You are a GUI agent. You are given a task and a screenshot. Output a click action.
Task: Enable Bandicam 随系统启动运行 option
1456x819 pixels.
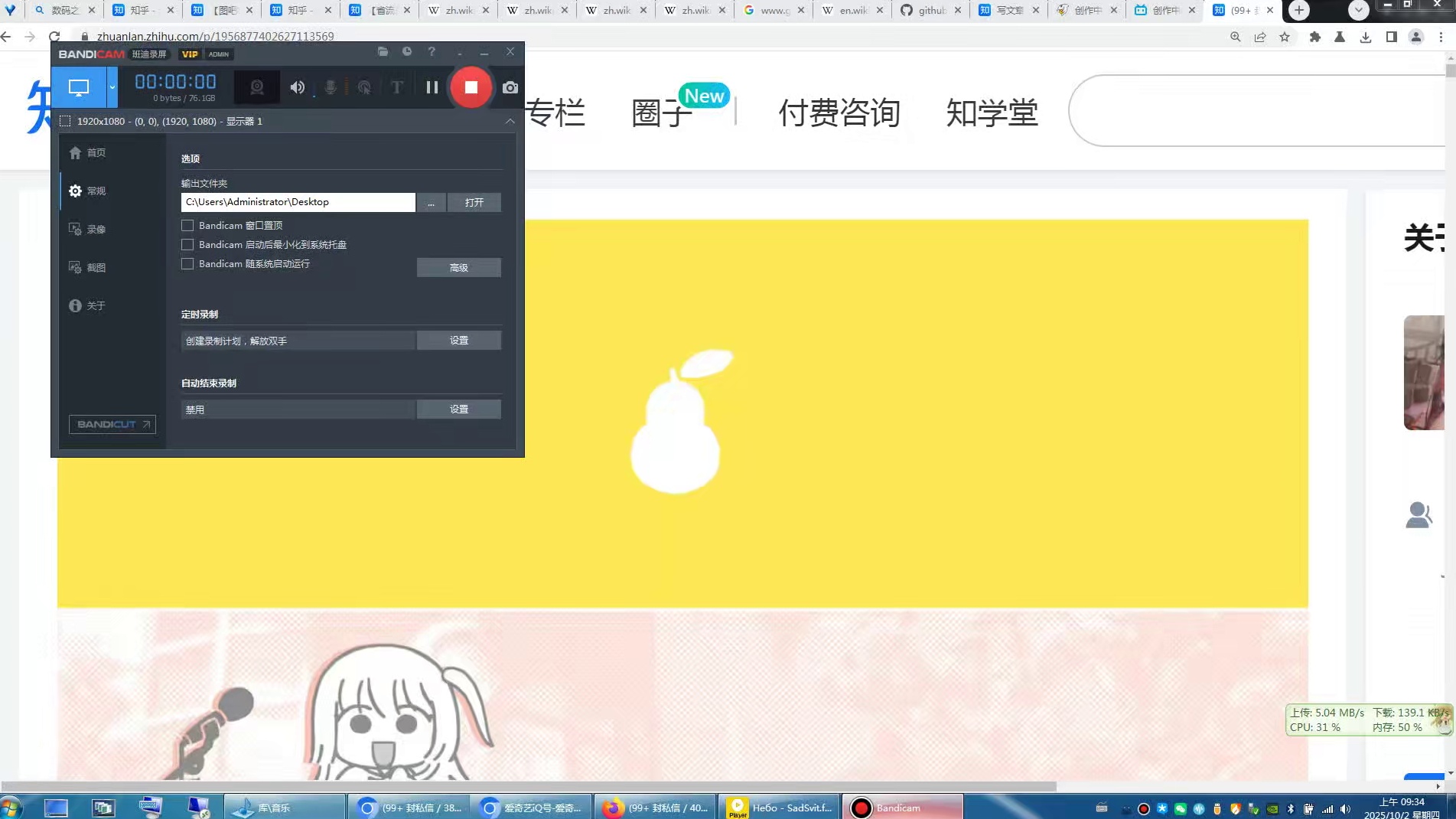(187, 263)
